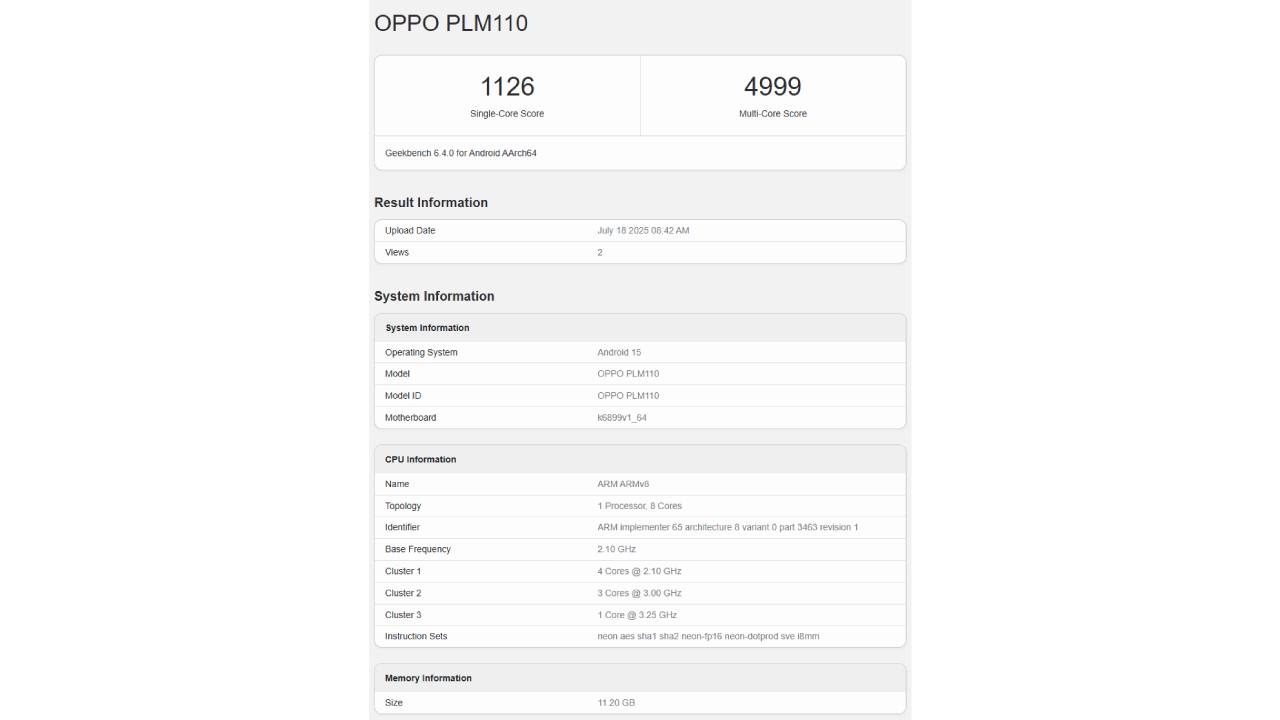
Task: Click the ARM ARMv8 name value
Action: [623, 484]
